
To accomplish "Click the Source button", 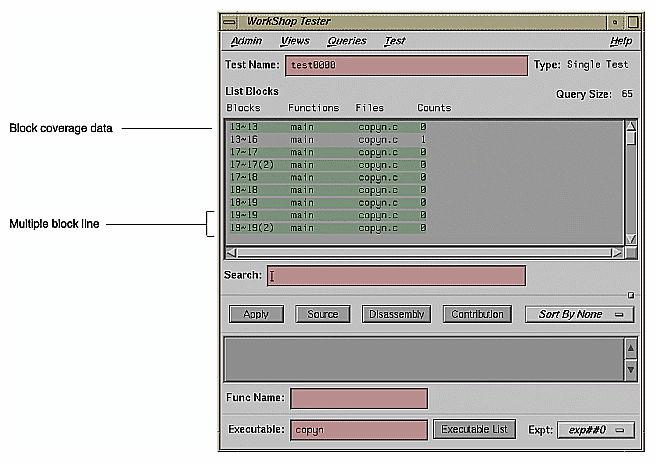I will coord(322,314).
